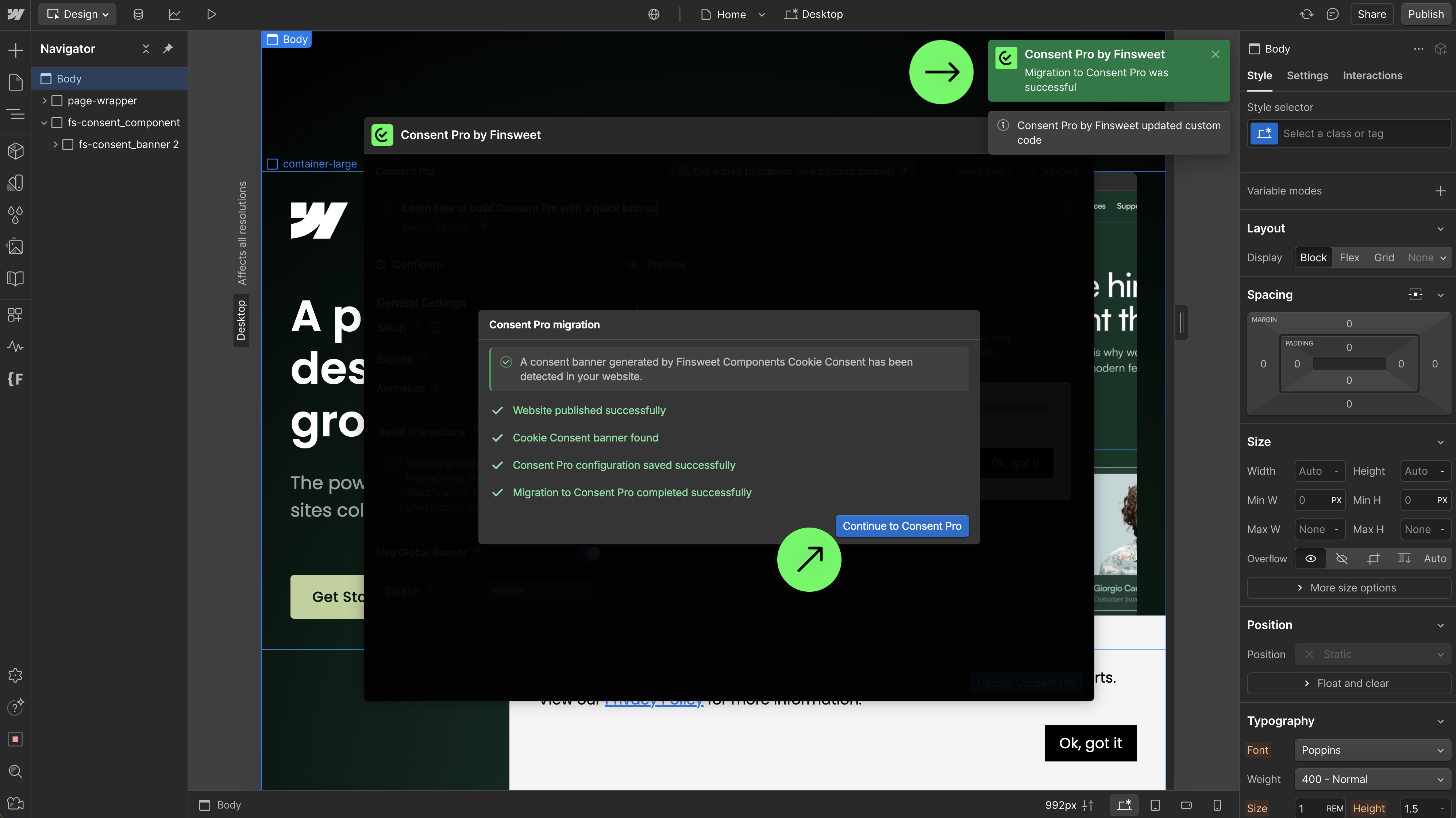Open the activity pulse icon

click(x=15, y=347)
